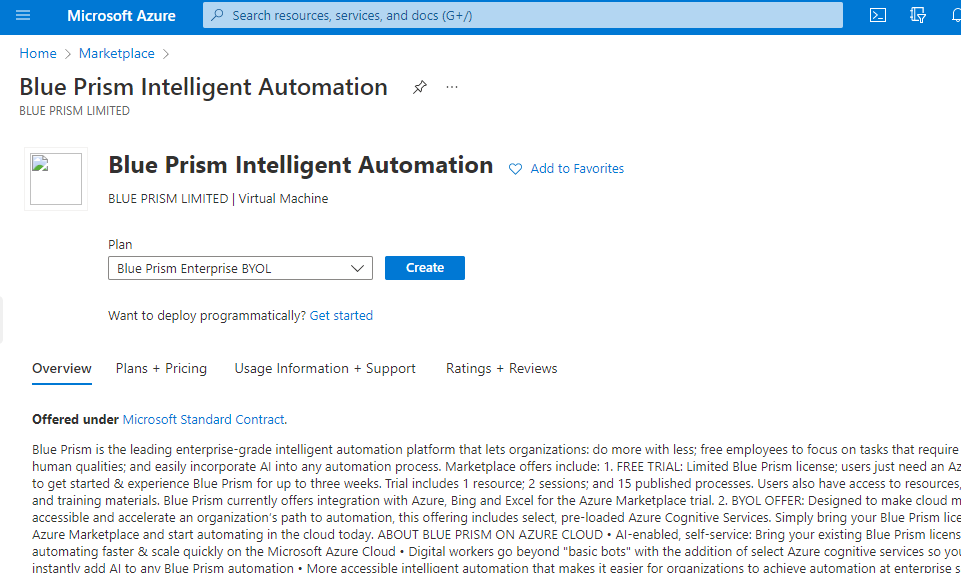The width and height of the screenshot is (961, 573).
Task: Switch to the Plans + Pricing tab
Action: 161,369
